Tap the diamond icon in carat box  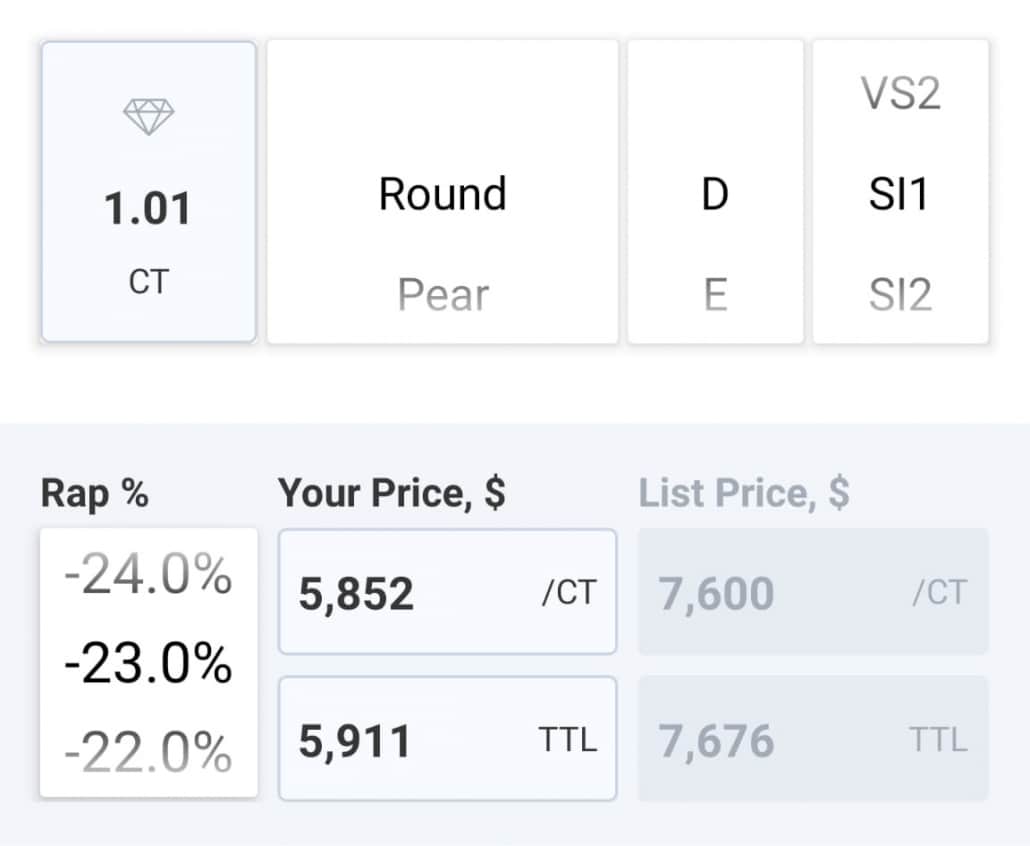point(148,117)
